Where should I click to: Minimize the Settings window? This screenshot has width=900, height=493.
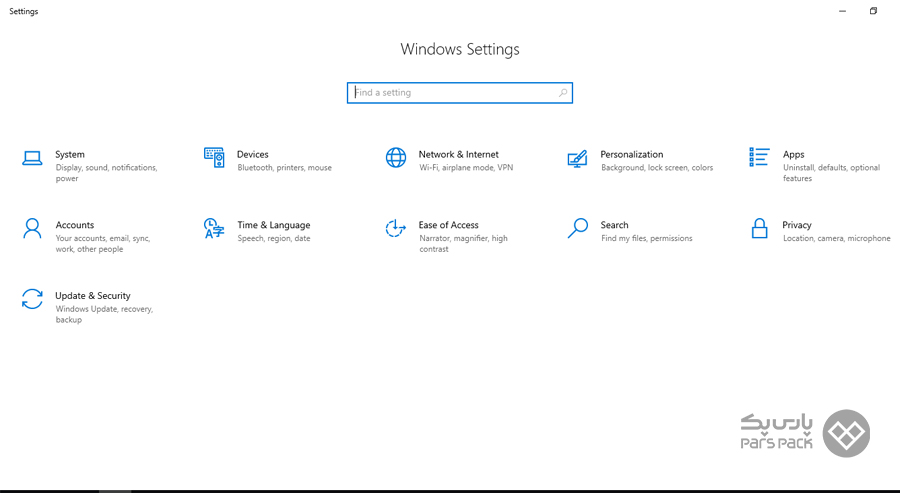843,11
